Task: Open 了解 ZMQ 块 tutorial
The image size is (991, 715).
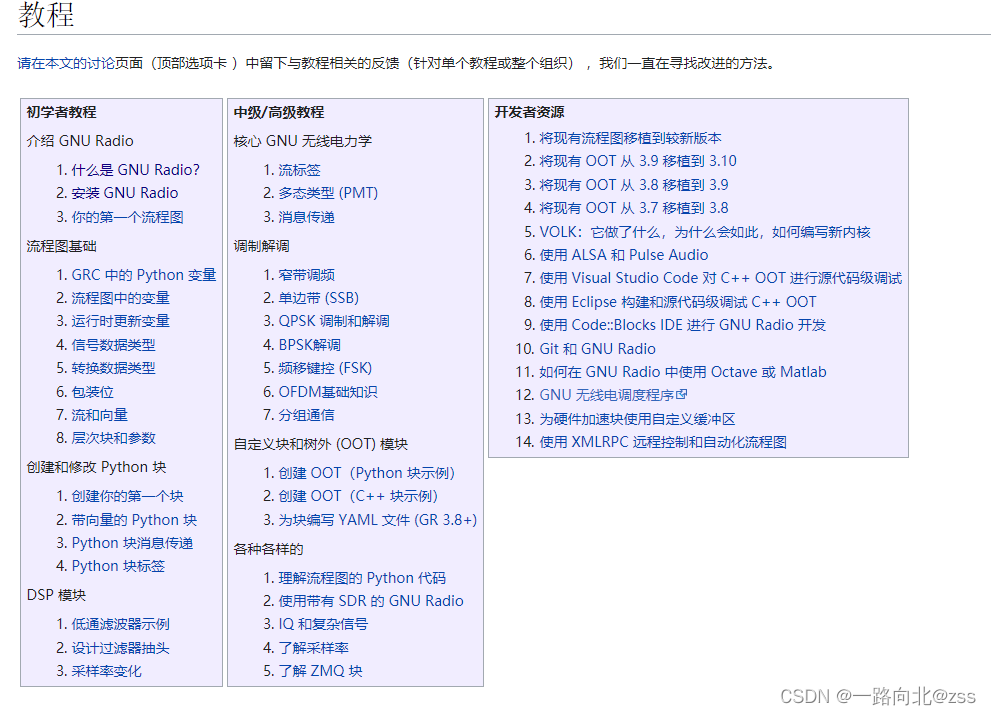Action: [320, 671]
